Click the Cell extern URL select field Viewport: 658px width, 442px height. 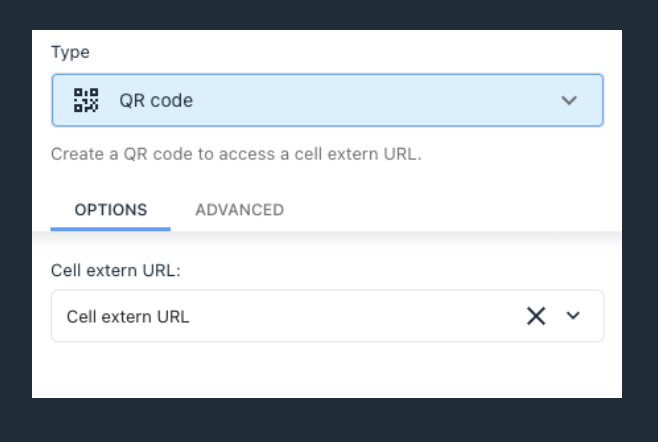327,316
